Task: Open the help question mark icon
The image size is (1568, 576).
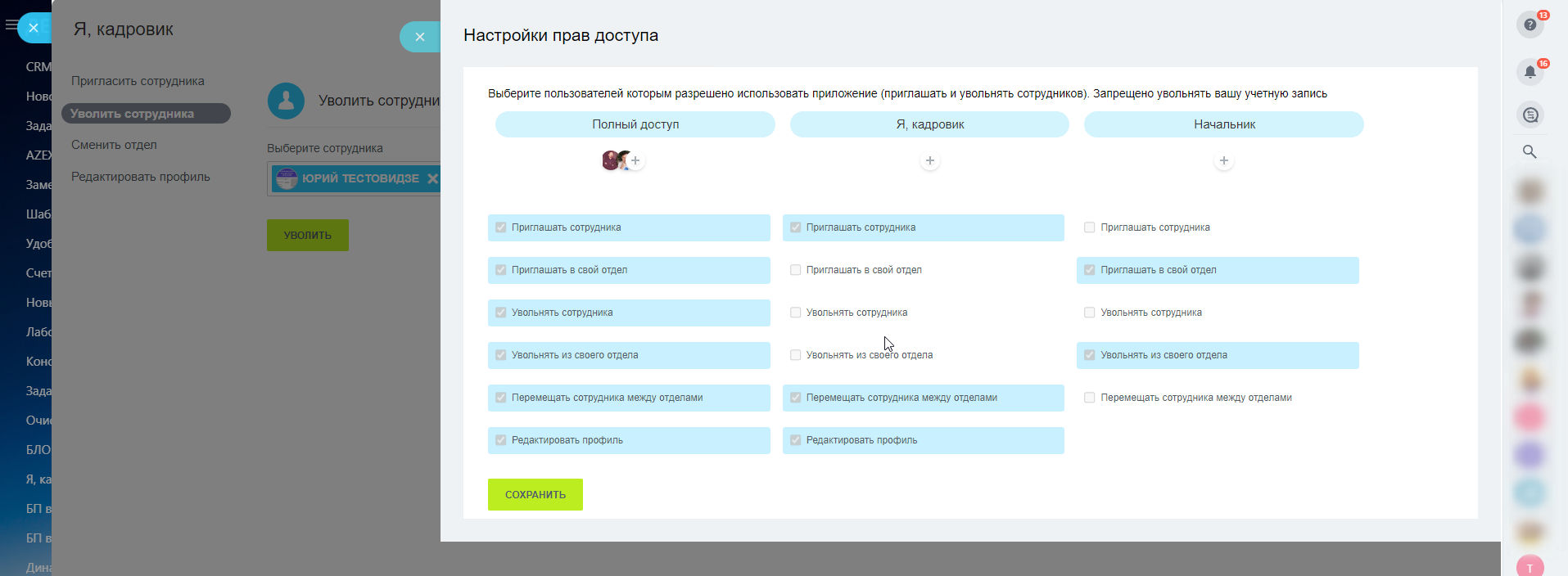Action: pyautogui.click(x=1530, y=25)
